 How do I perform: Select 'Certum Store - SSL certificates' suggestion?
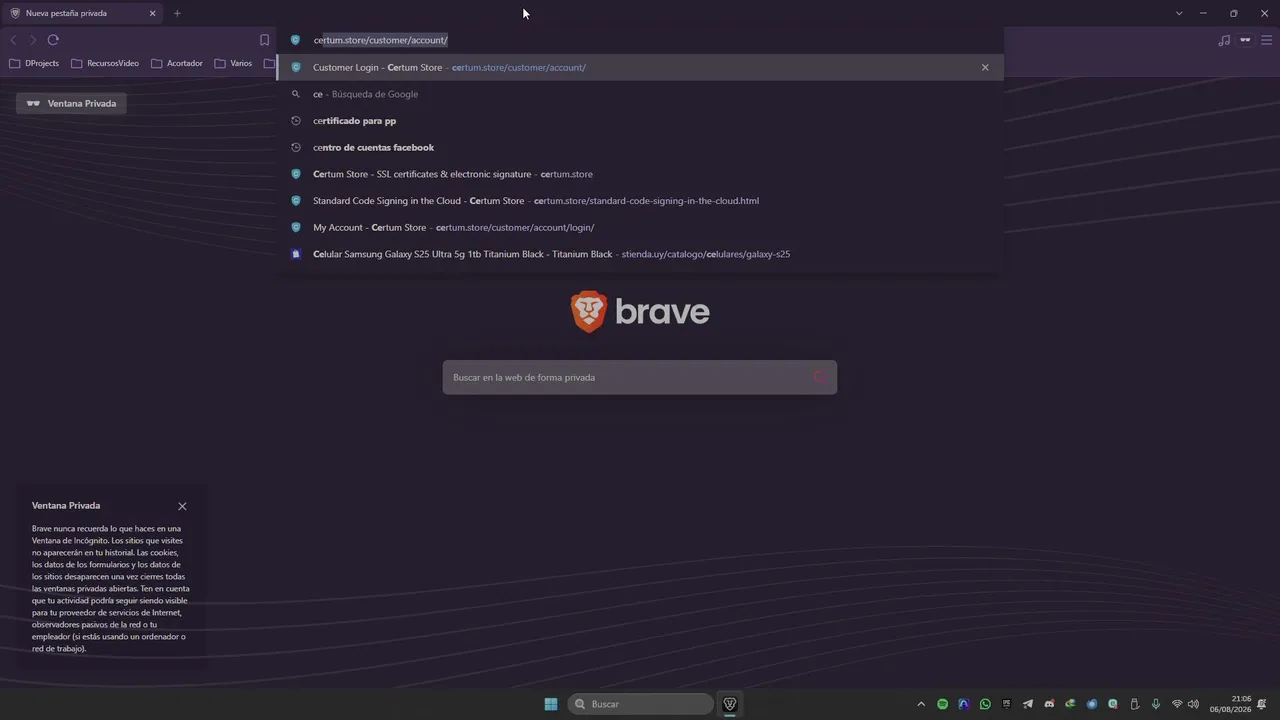pos(640,174)
